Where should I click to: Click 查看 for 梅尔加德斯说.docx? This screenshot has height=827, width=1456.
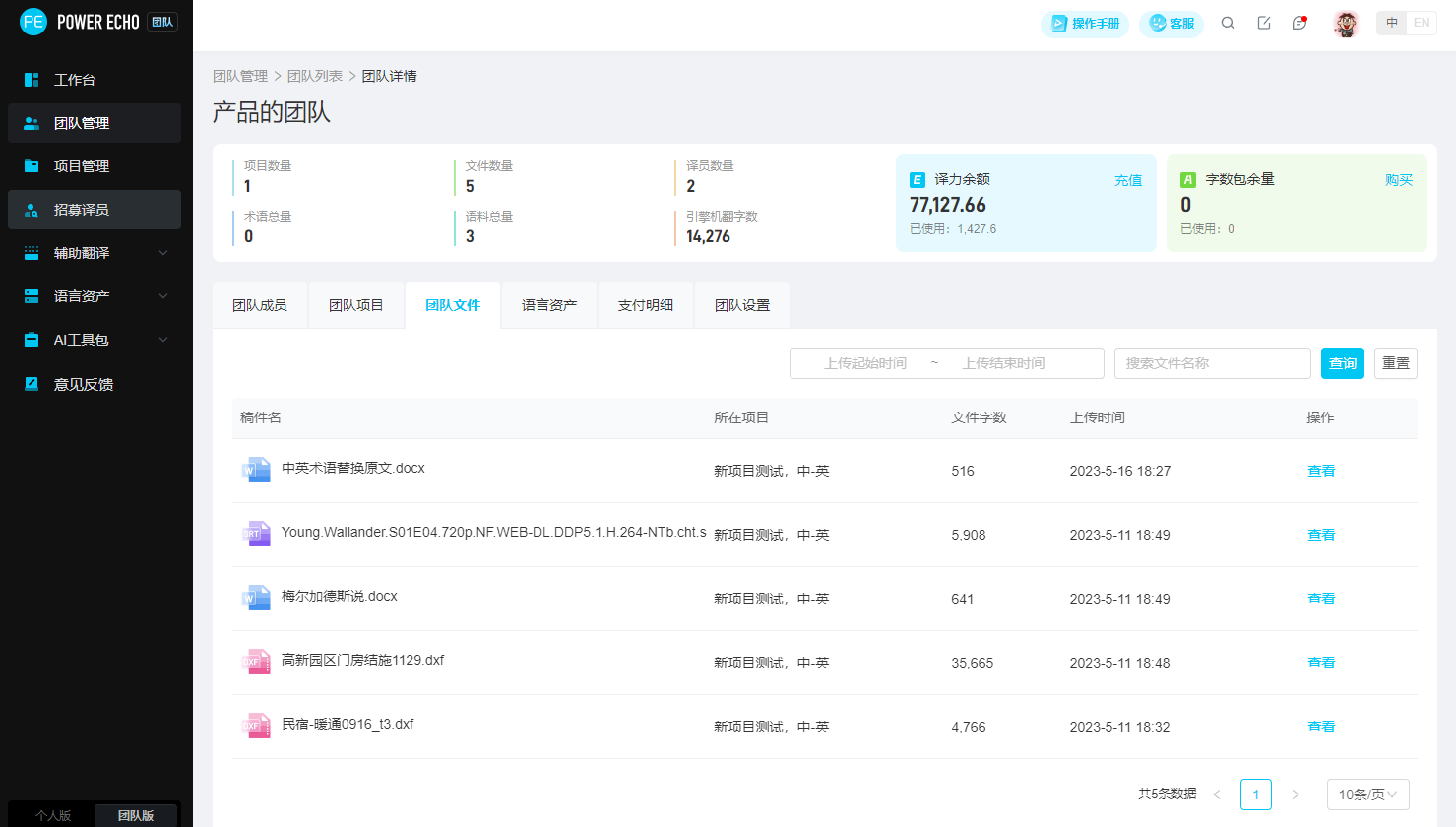[1321, 599]
